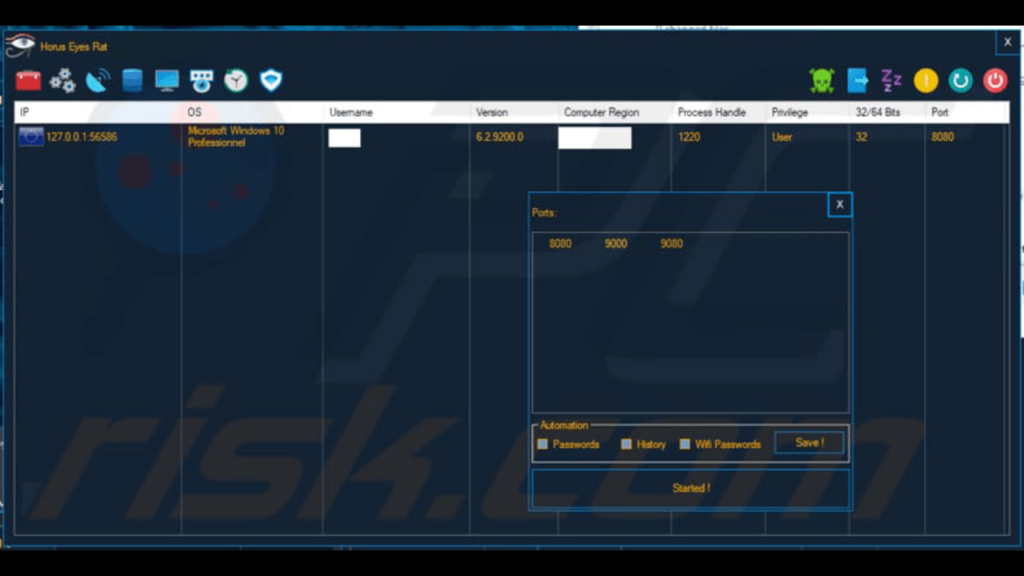The image size is (1024, 576).
Task: Click the Started ! button
Action: tap(691, 488)
